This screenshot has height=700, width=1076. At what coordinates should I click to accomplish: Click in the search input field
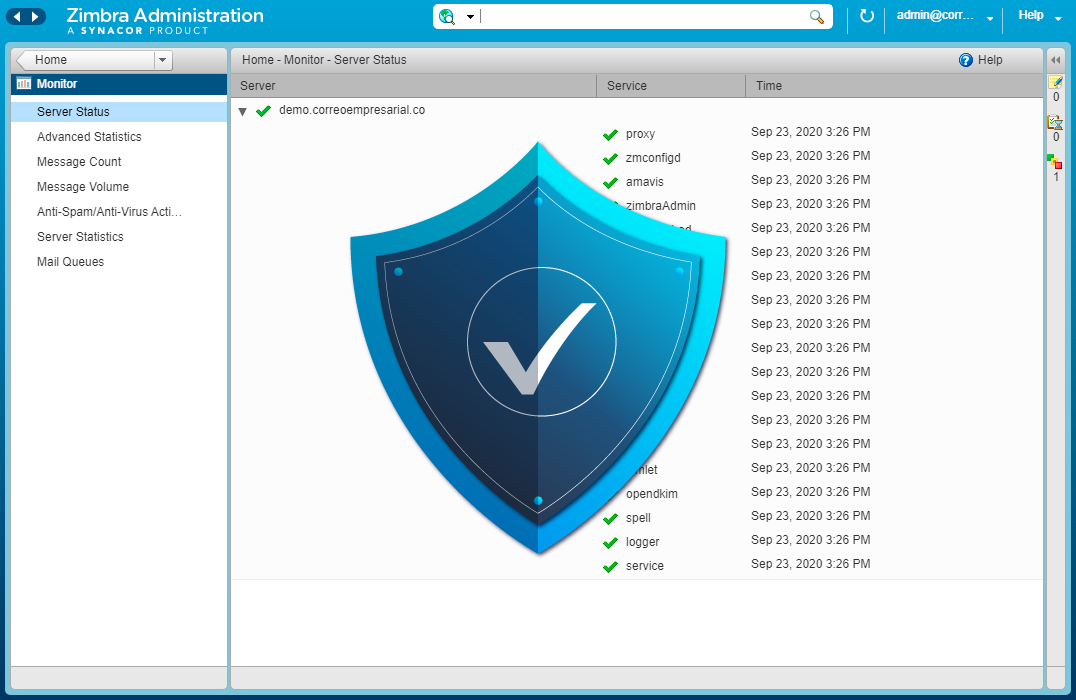point(640,17)
